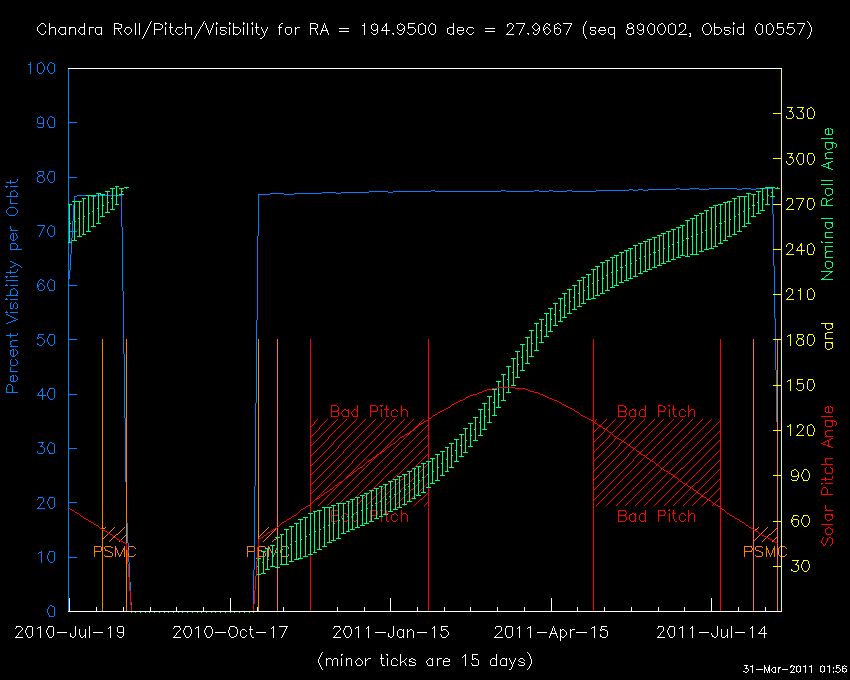
Task: Click the red 'Solar Pitch Angle' axis label
Action: 828,476
